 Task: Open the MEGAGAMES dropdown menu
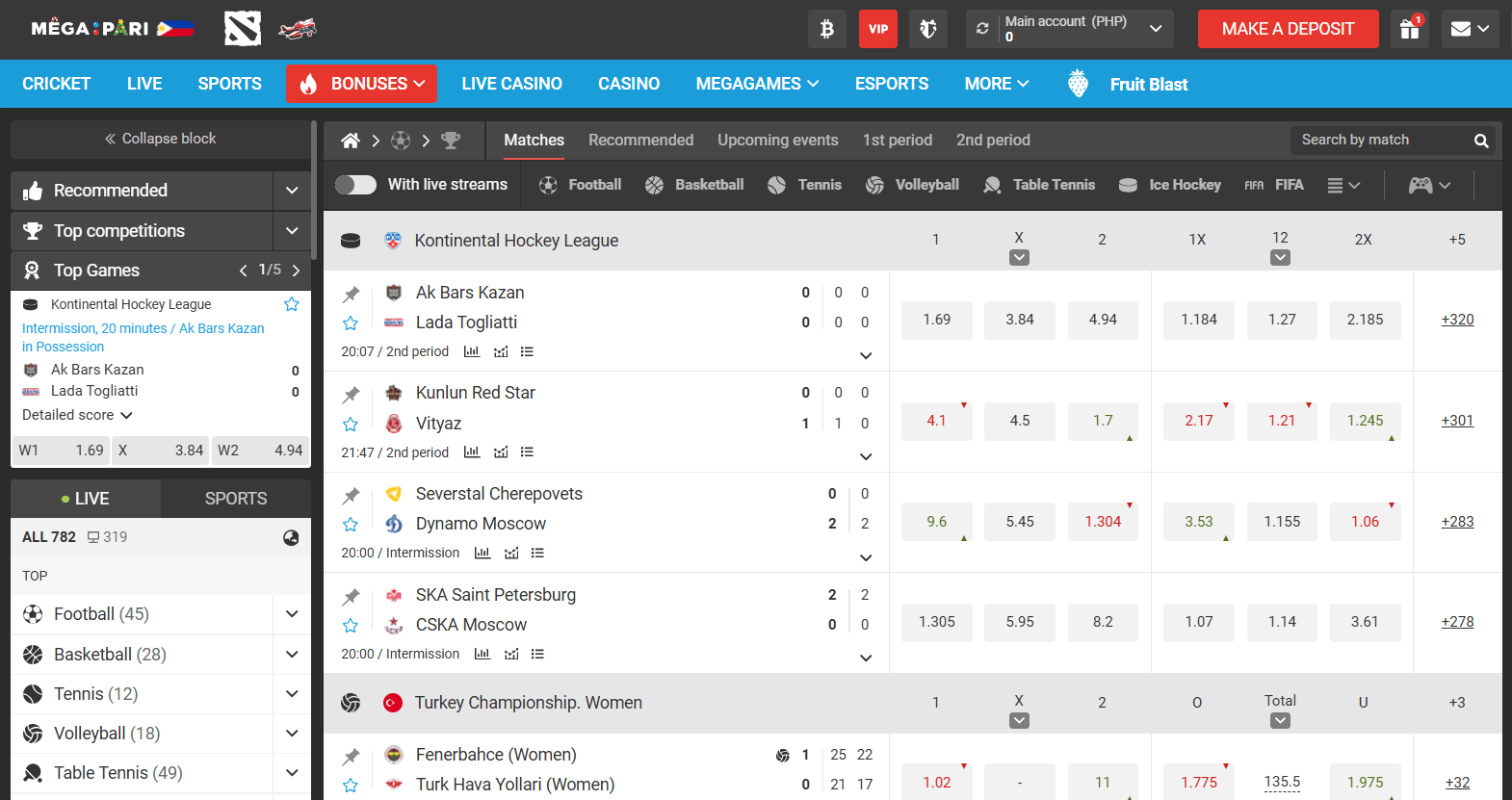coord(757,84)
